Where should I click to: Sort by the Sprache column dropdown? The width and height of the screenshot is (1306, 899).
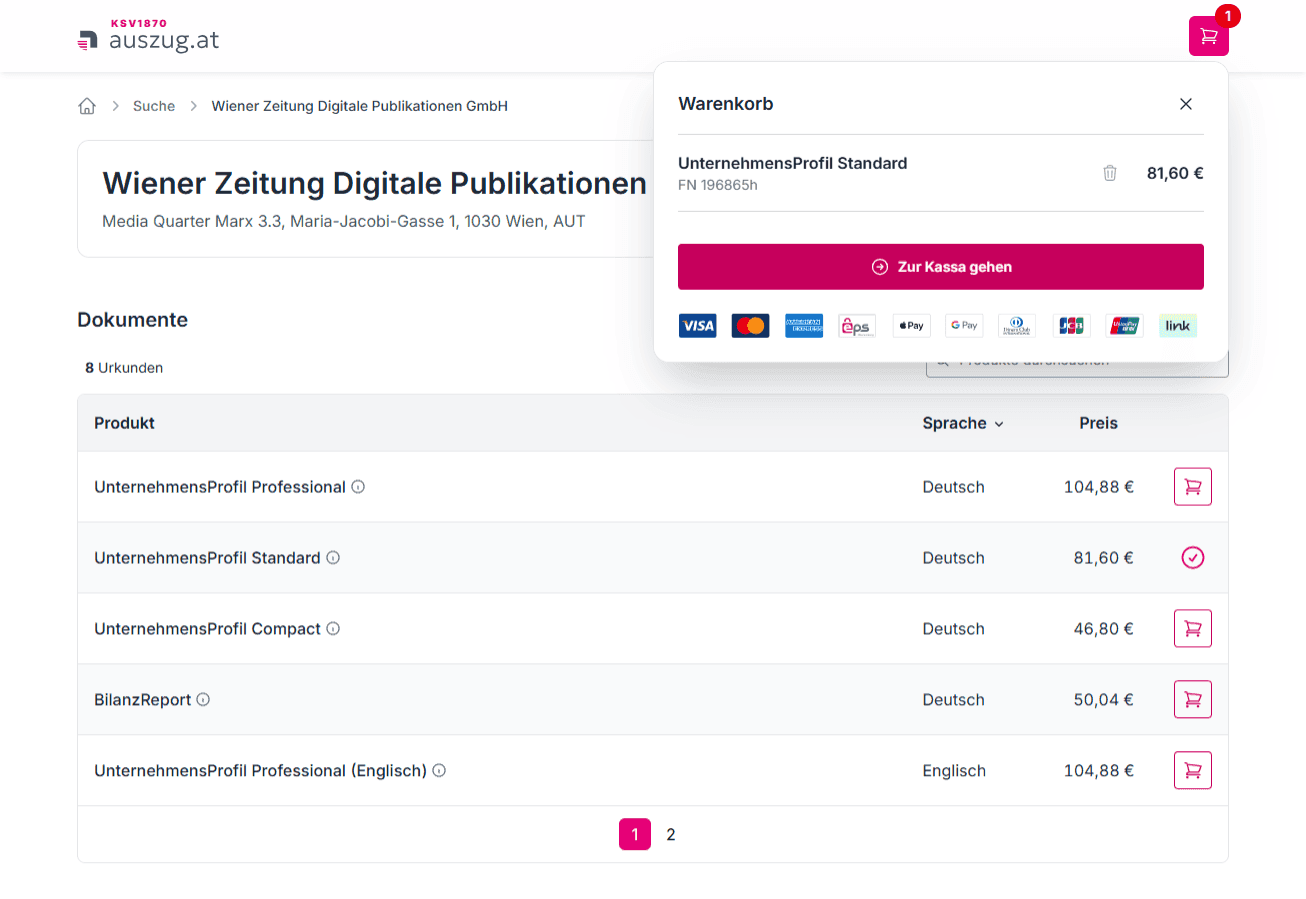(x=963, y=423)
